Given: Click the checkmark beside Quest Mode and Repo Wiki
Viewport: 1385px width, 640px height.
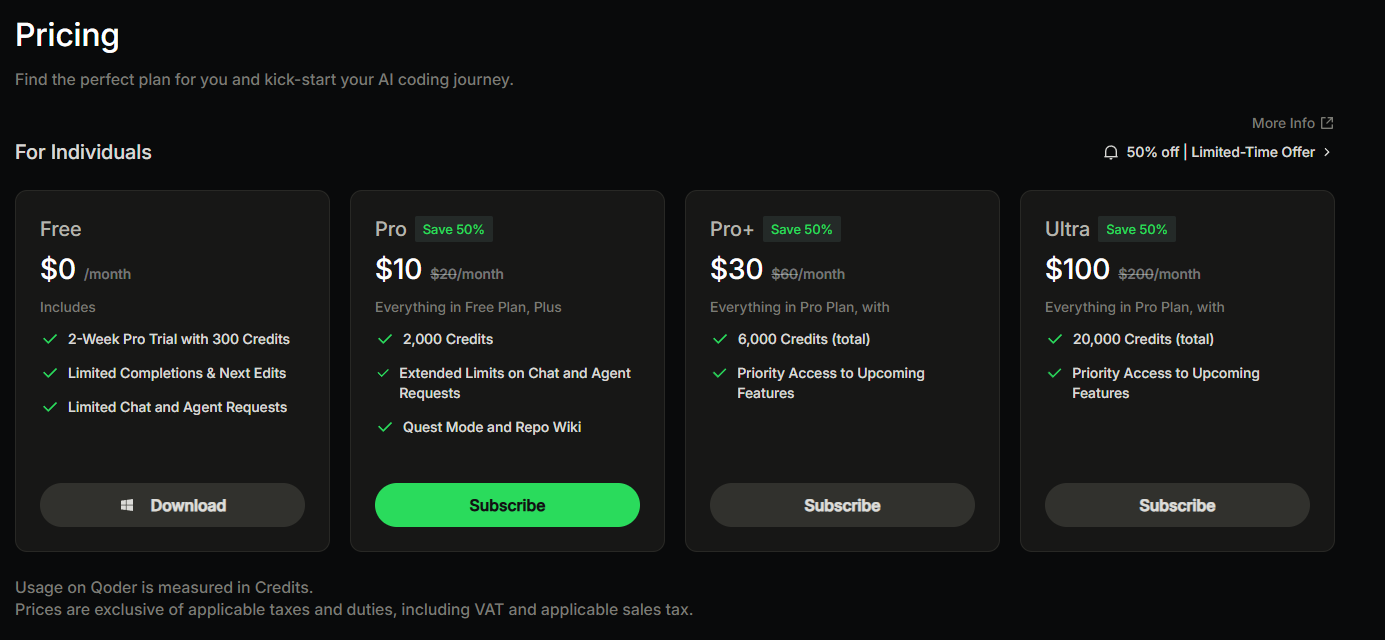Looking at the screenshot, I should [x=385, y=428].
